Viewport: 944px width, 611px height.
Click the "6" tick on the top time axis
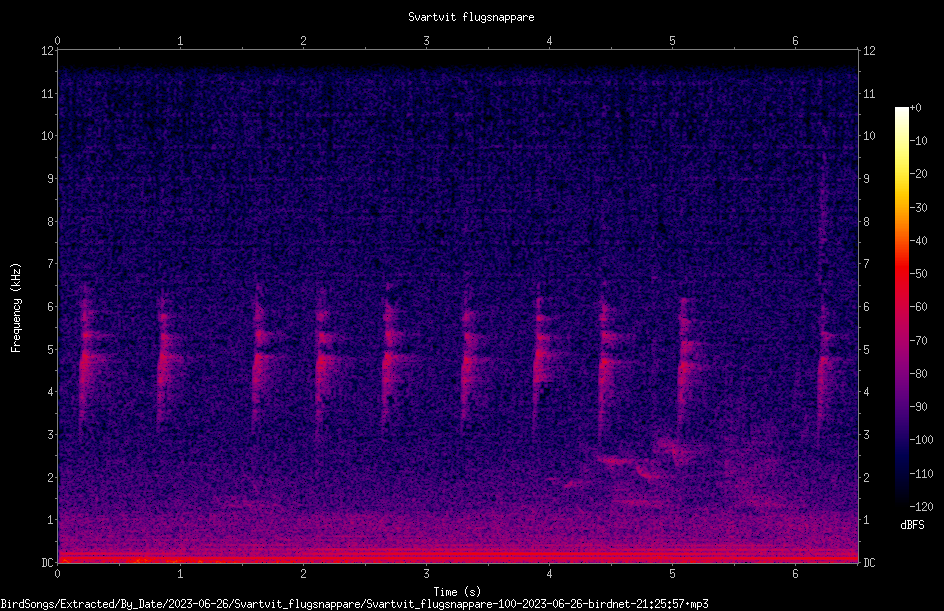pyautogui.click(x=795, y=41)
